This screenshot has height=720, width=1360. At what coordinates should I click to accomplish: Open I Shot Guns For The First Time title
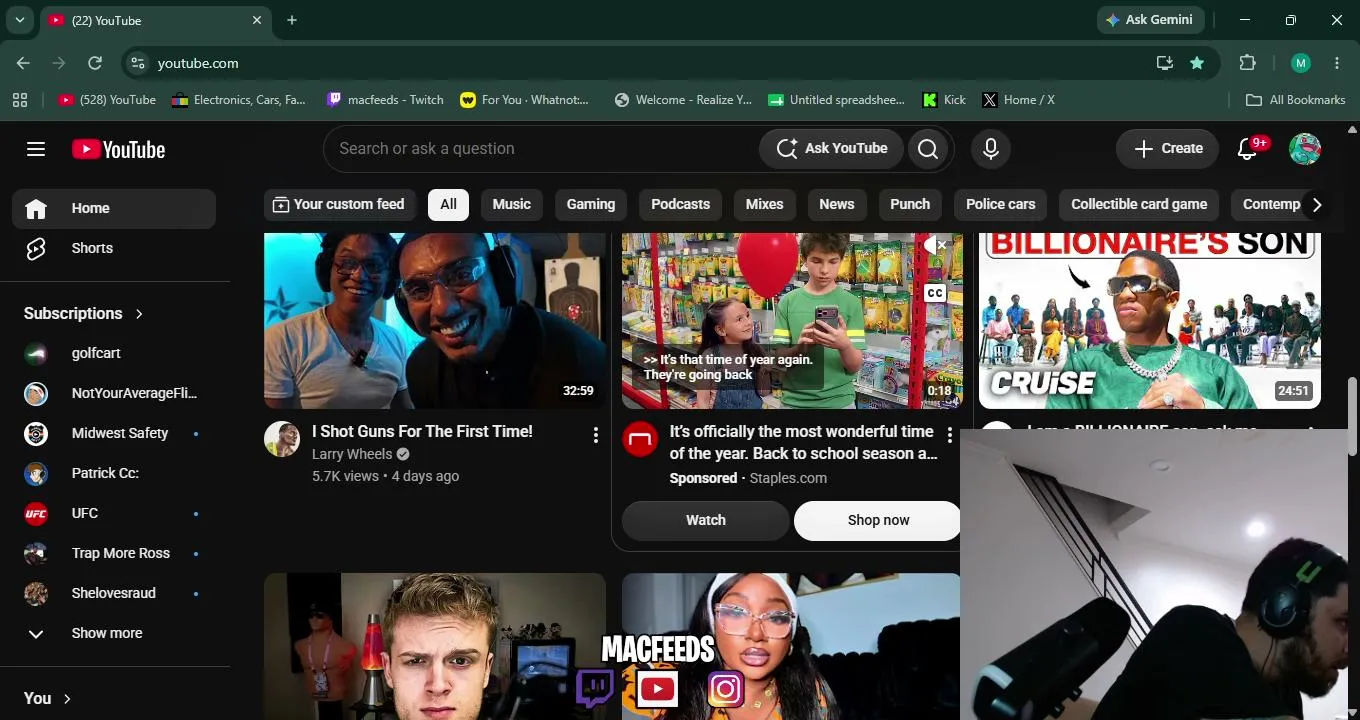[422, 431]
